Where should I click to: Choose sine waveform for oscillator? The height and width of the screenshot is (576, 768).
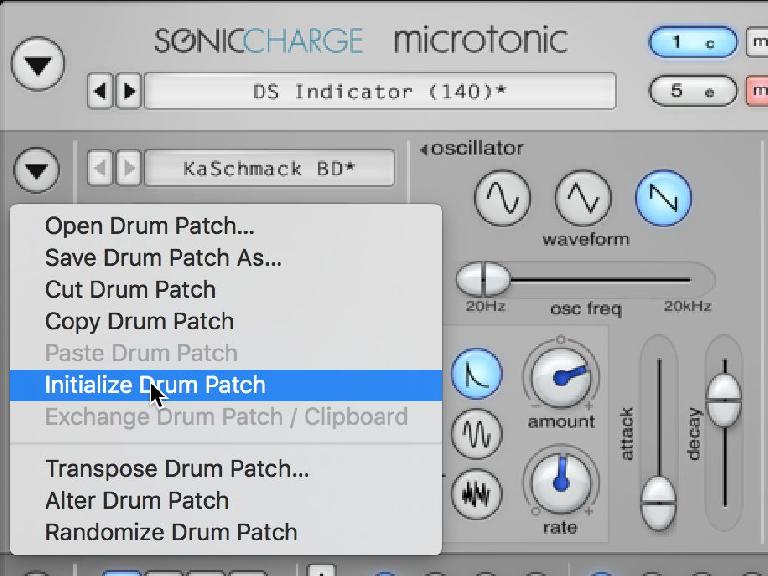(503, 197)
